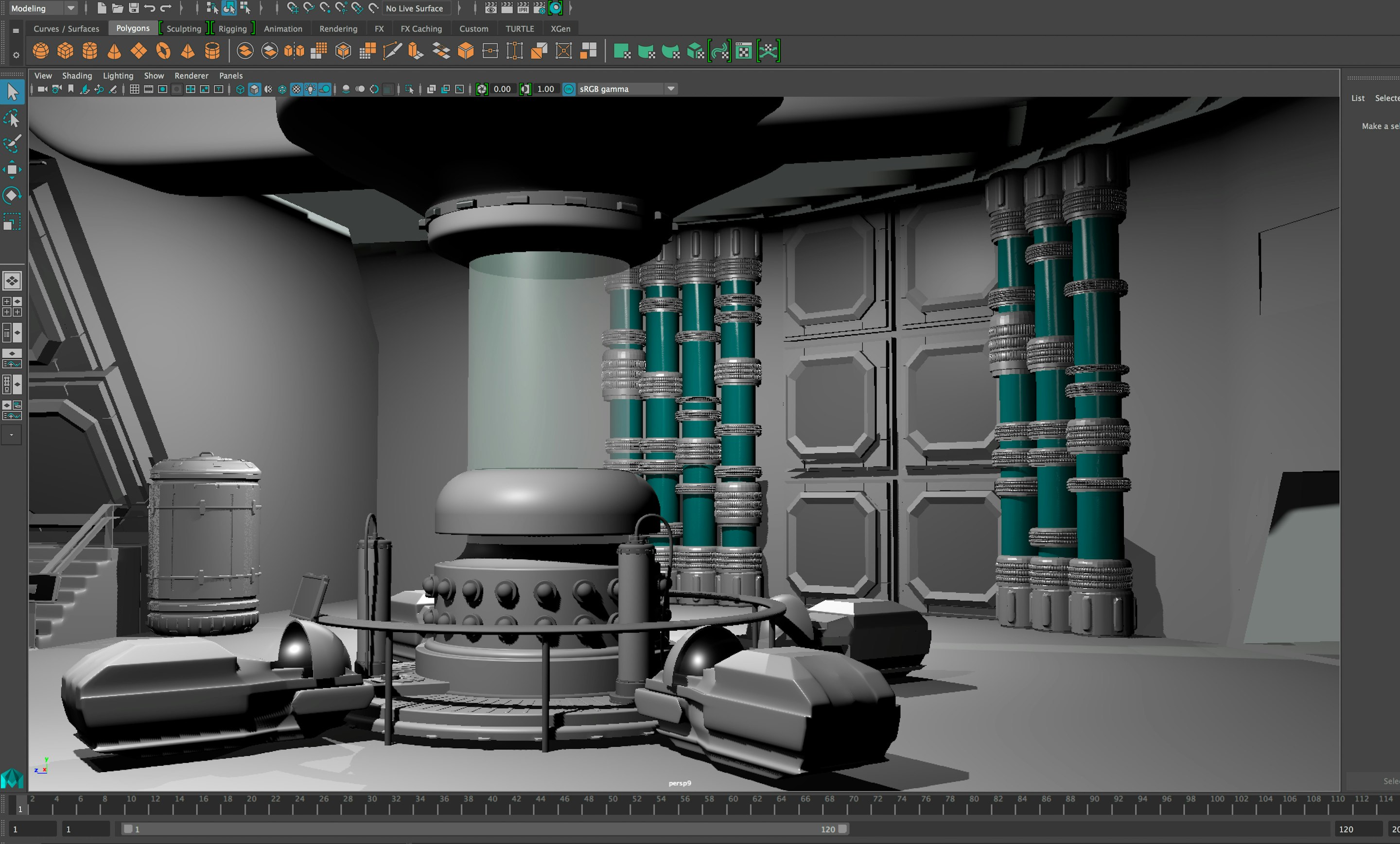The image size is (1400, 844).
Task: Toggle textured display checker icon
Action: [x=297, y=89]
